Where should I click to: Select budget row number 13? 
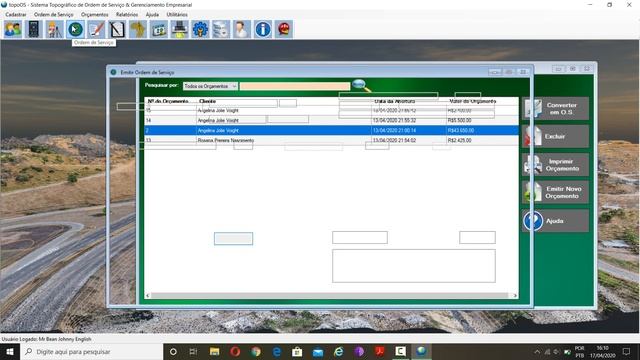pos(331,140)
